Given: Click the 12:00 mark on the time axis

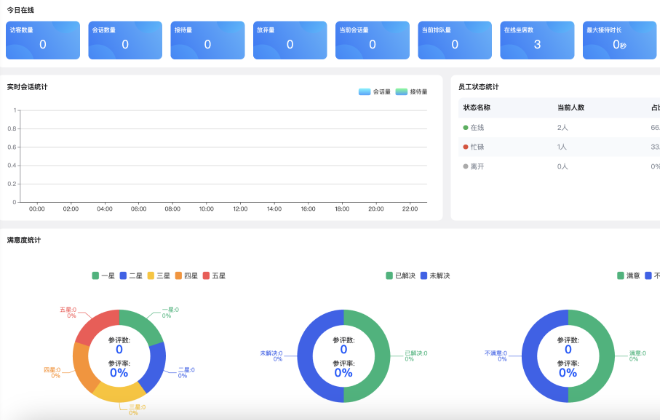Looking at the screenshot, I should tap(240, 209).
